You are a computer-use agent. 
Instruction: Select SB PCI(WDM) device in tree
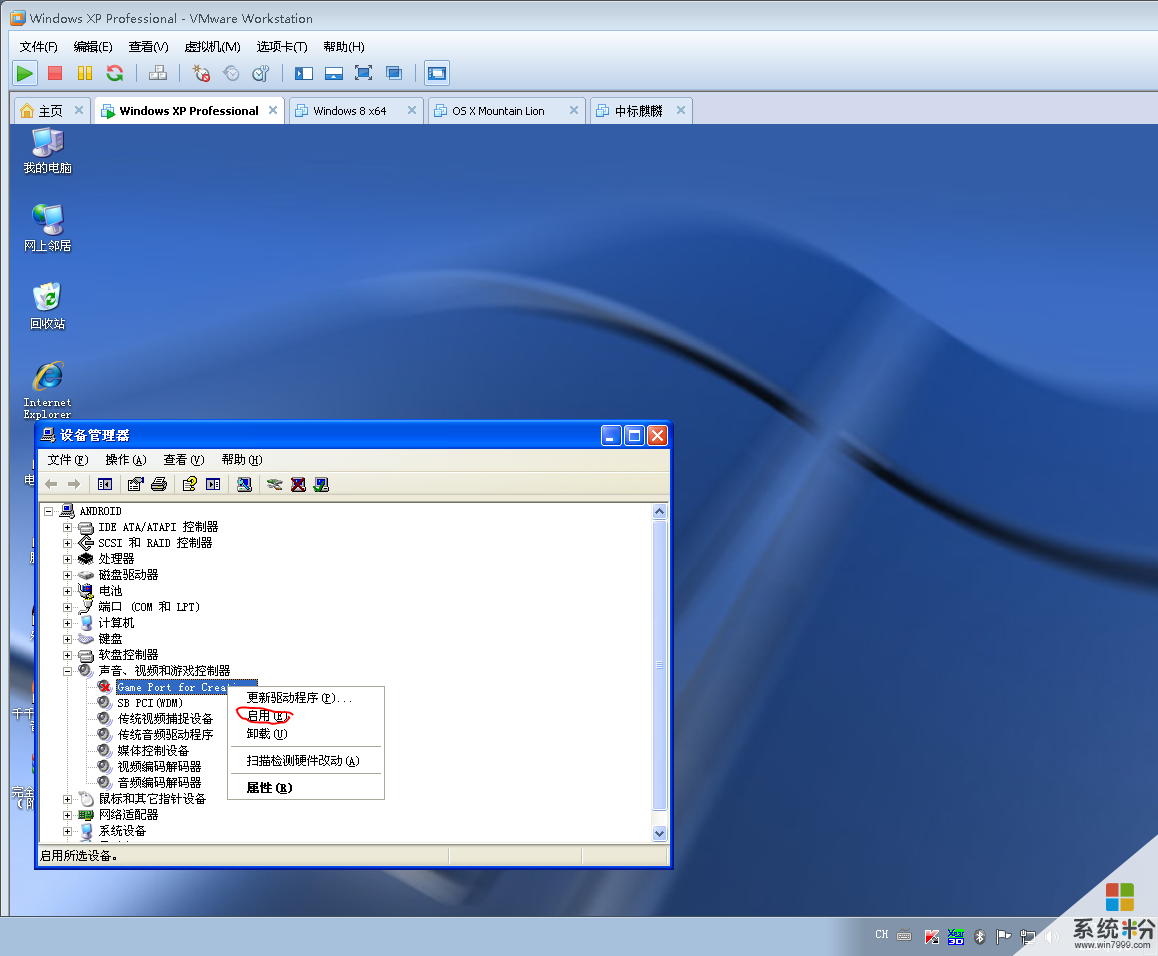150,703
